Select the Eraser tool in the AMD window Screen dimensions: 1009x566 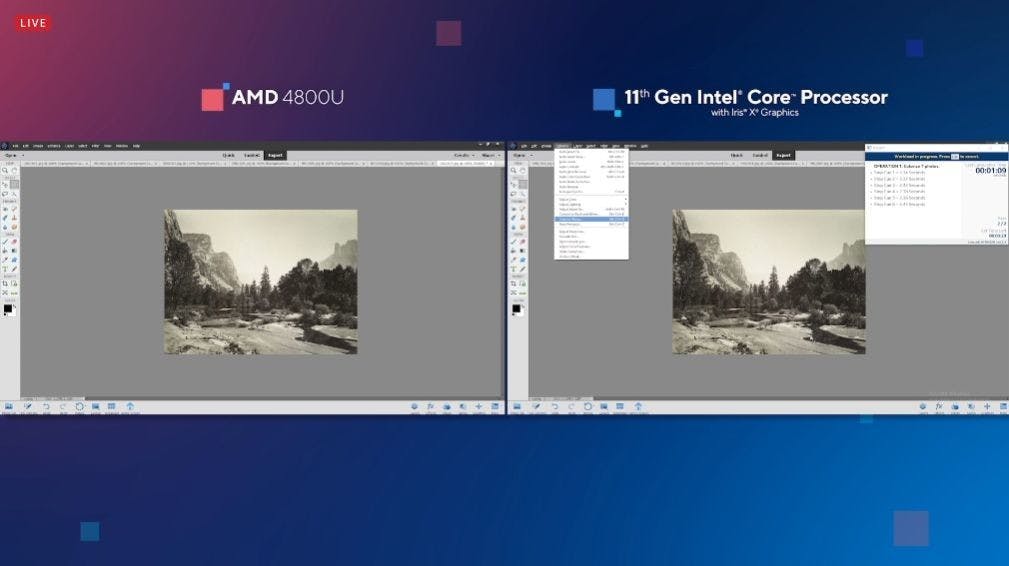(x=14, y=241)
